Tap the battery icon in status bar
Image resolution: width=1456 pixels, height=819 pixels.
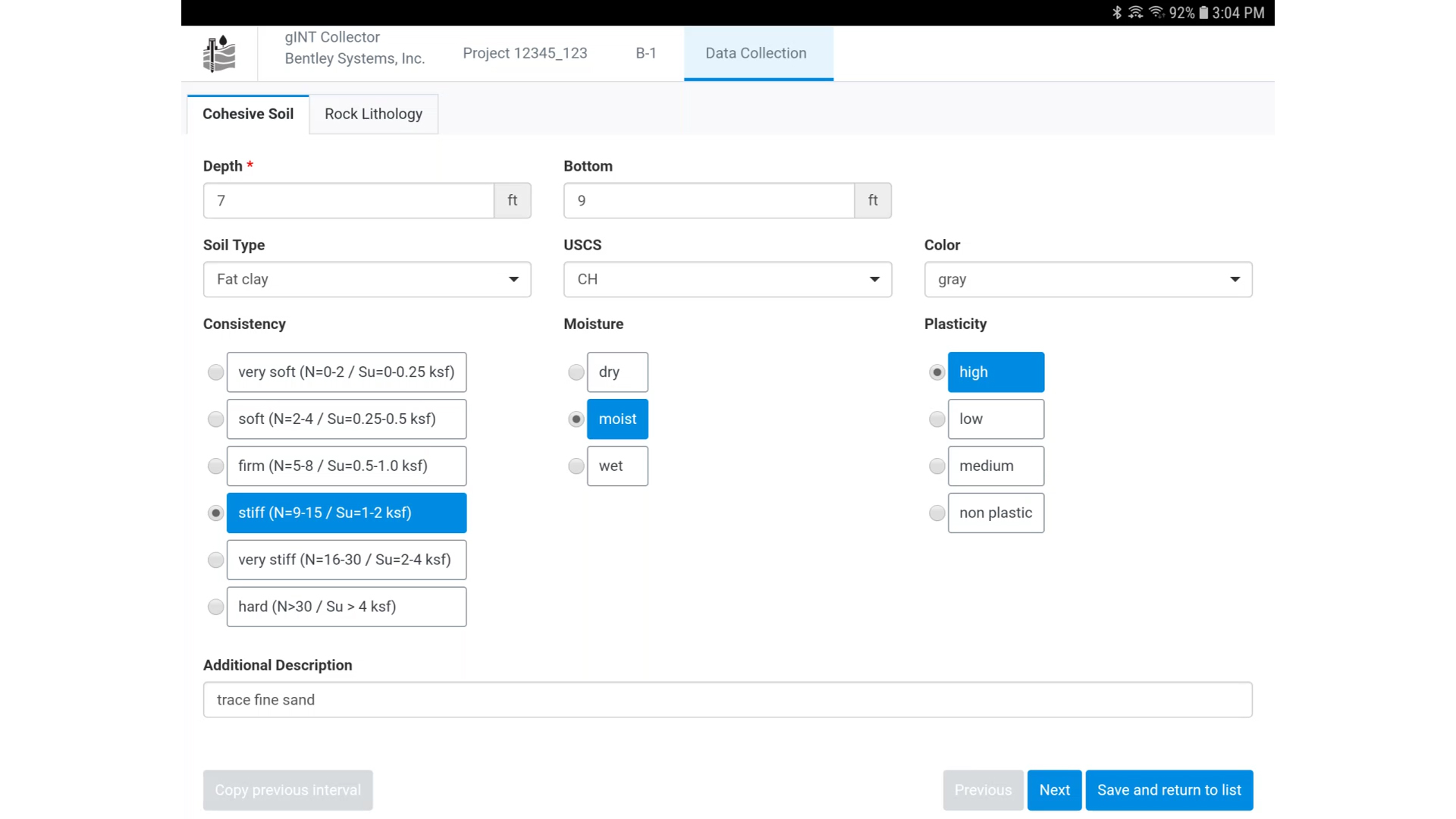click(x=1203, y=12)
